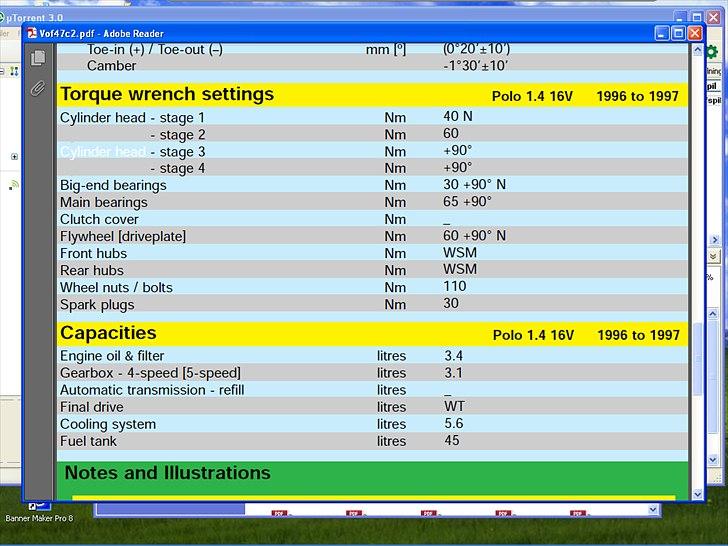Viewport: 728px width, 546px height.
Task: Minimize the Adobe Reader window
Action: [x=662, y=33]
